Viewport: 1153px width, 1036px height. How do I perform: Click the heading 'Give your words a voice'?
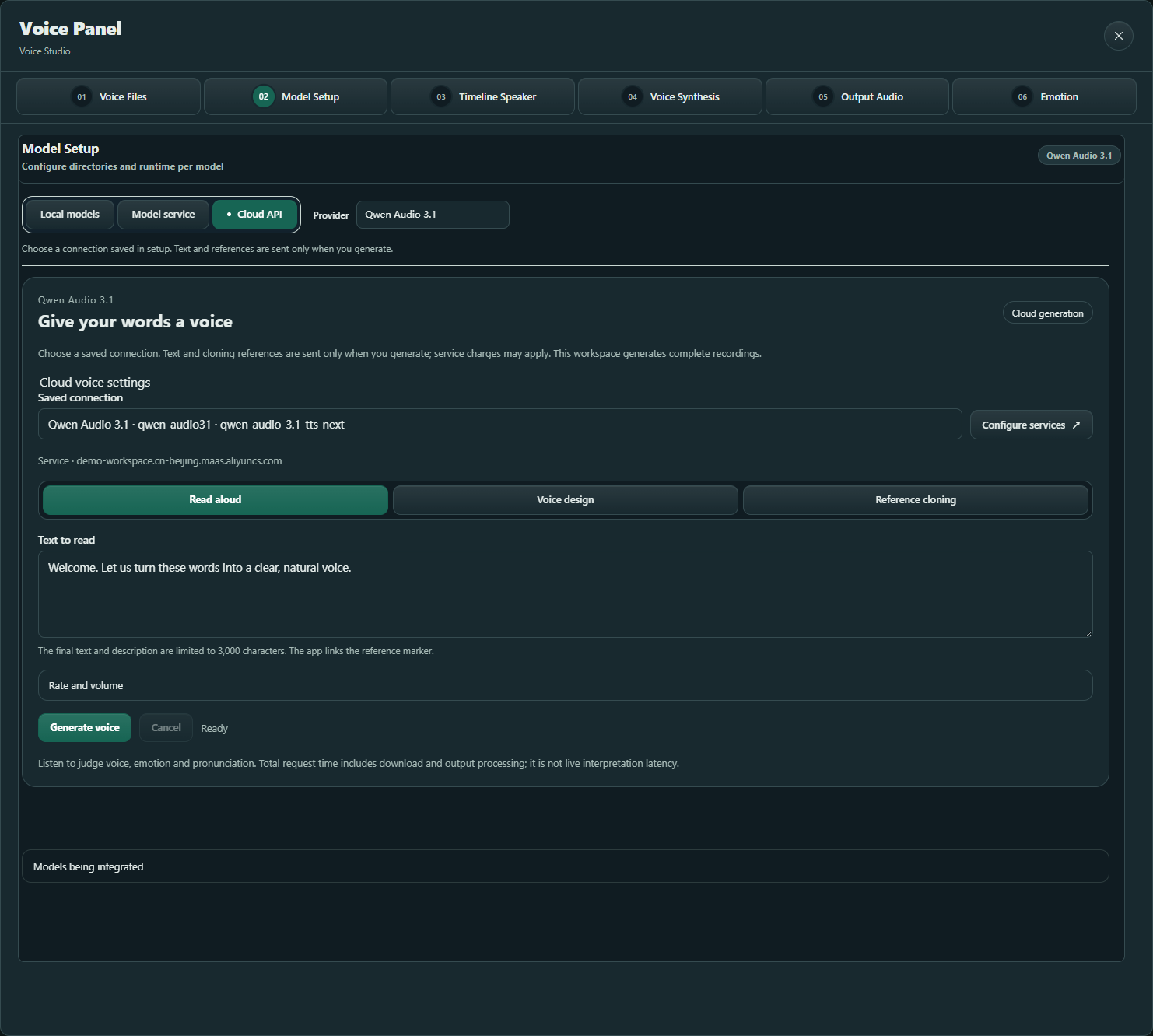135,322
